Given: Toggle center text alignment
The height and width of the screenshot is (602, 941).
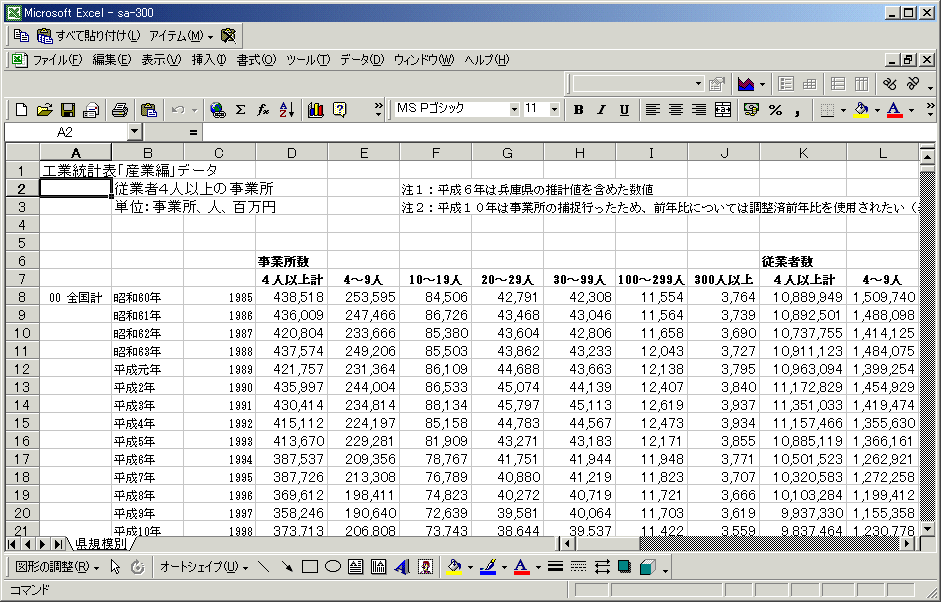Looking at the screenshot, I should 676,110.
